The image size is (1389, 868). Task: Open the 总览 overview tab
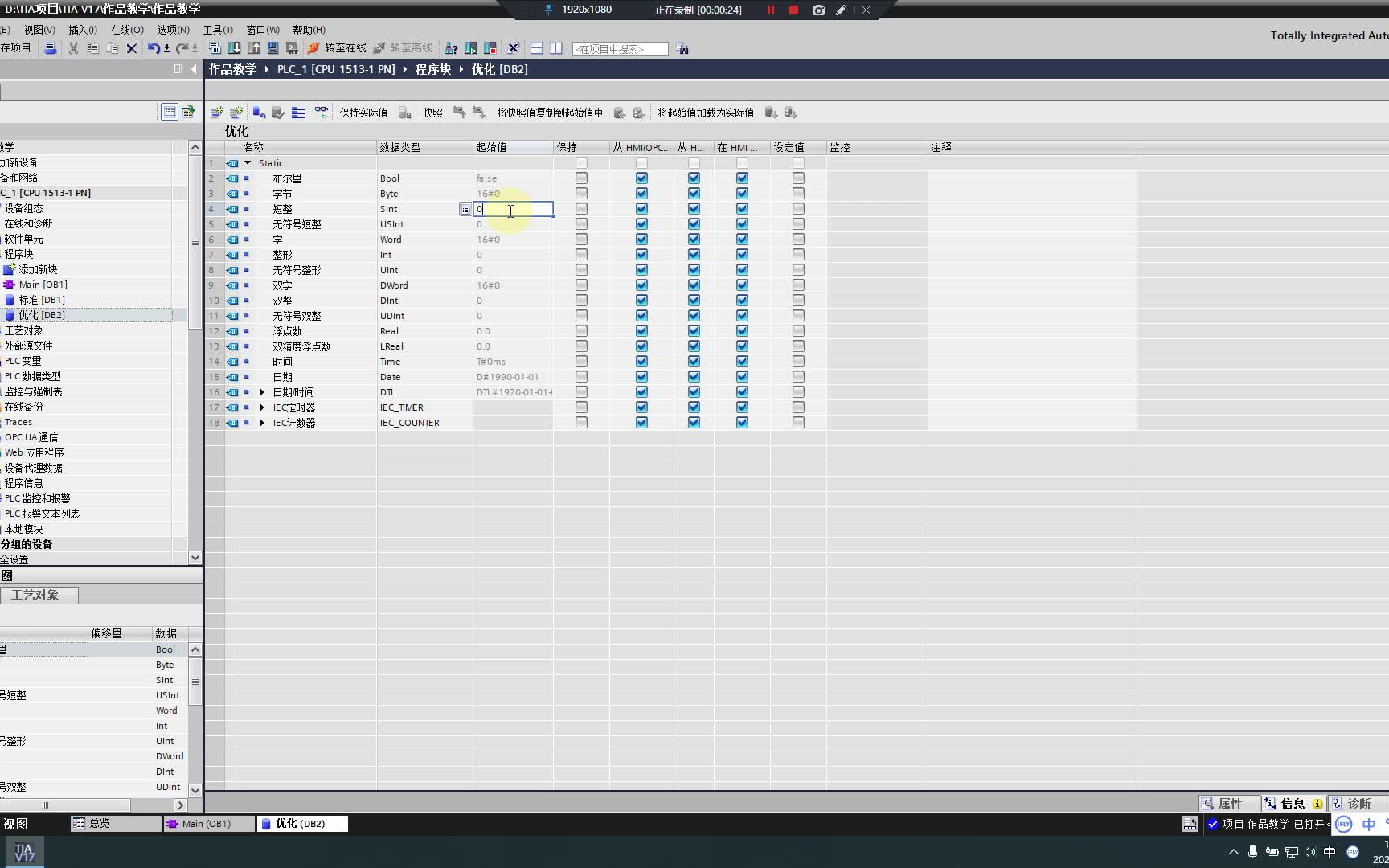tap(116, 824)
